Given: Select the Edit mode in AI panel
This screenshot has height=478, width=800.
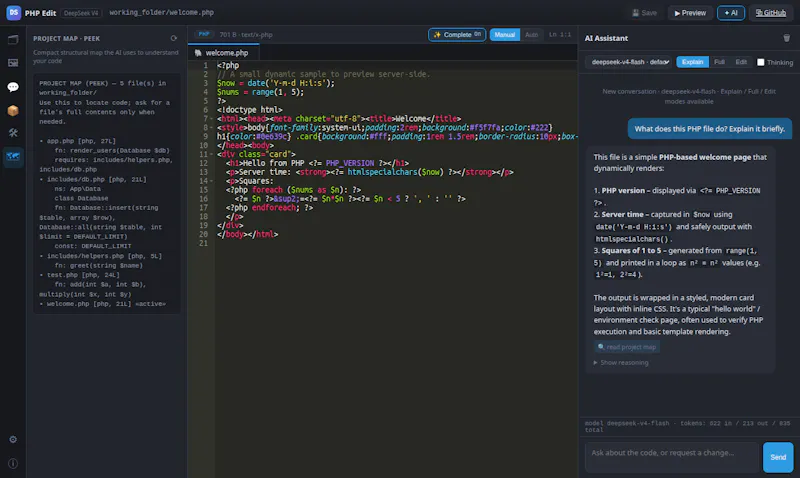Looking at the screenshot, I should [741, 62].
